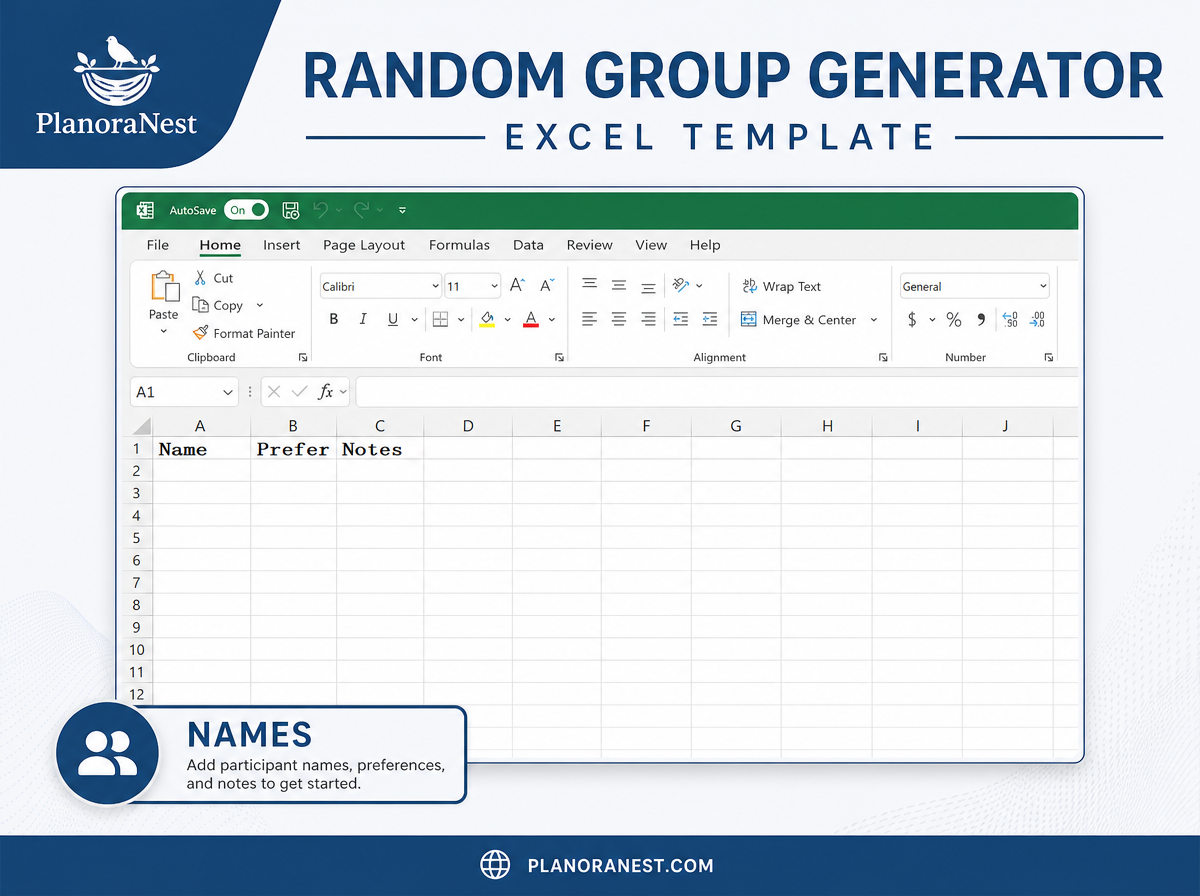Apply the red Font Color
Image resolution: width=1200 pixels, height=896 pixels.
click(531, 319)
